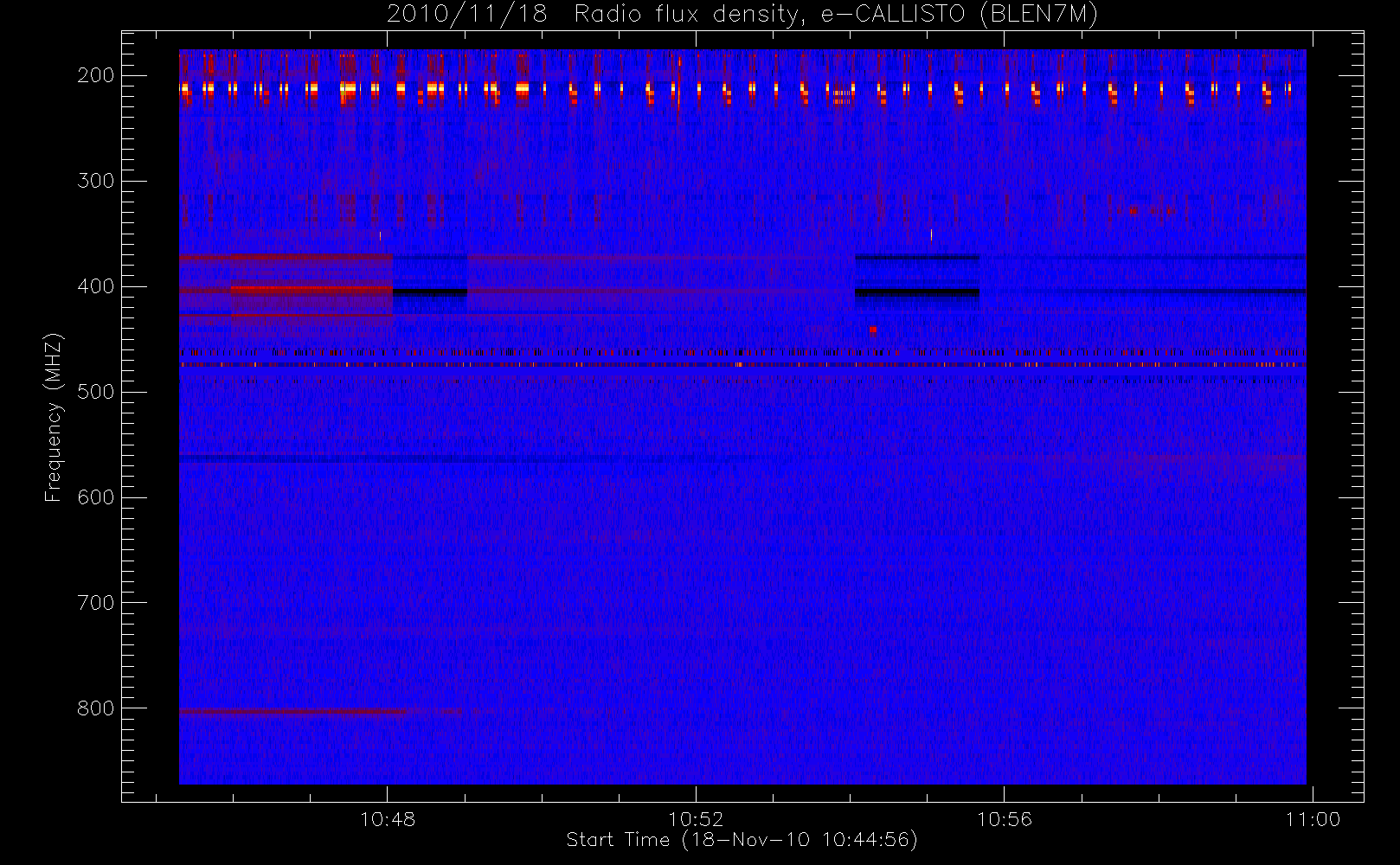1400x865 pixels.
Task: Click the 800 frequency tick label
Action: tap(96, 708)
